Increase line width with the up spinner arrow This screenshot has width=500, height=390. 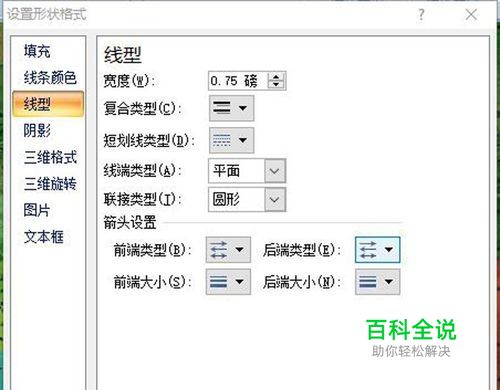[x=276, y=77]
